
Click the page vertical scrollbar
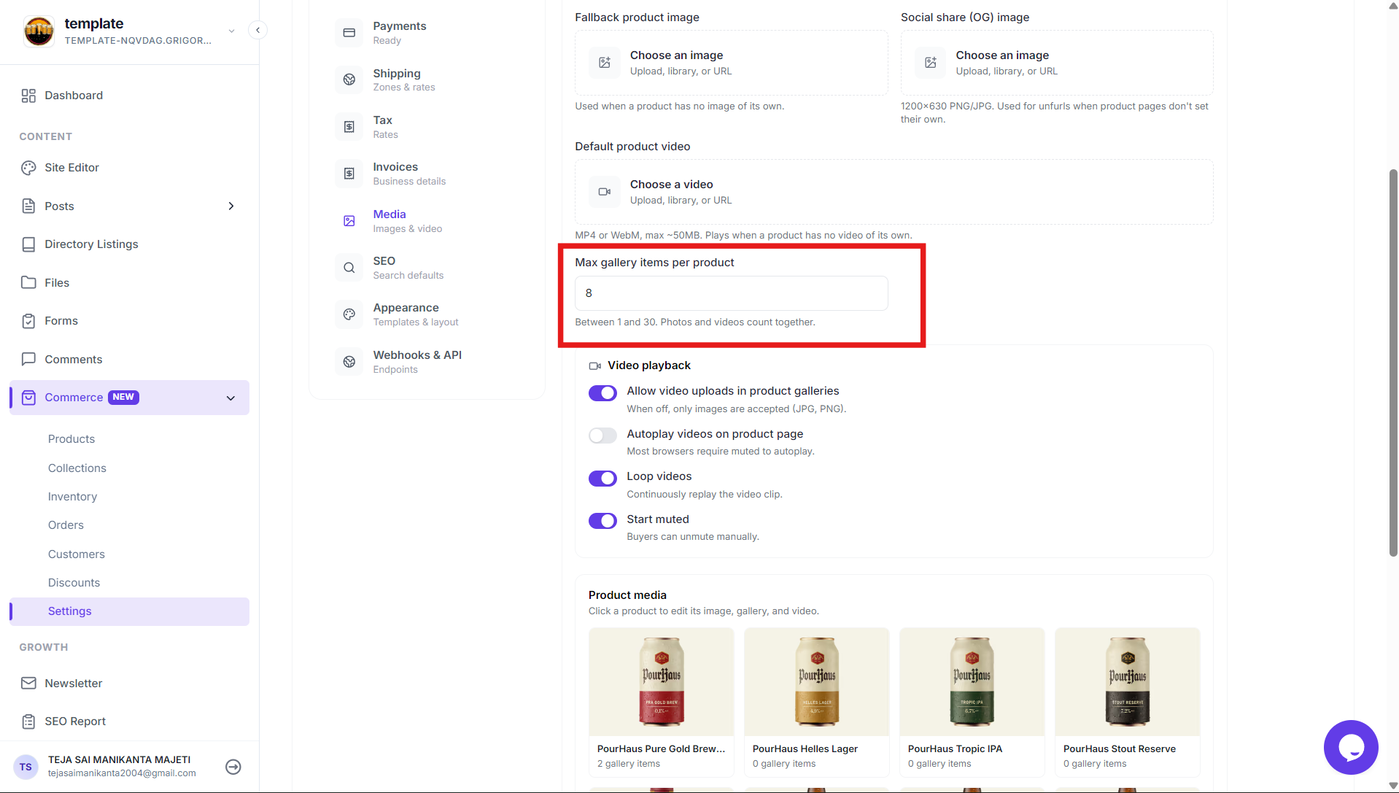pyautogui.click(x=1393, y=362)
